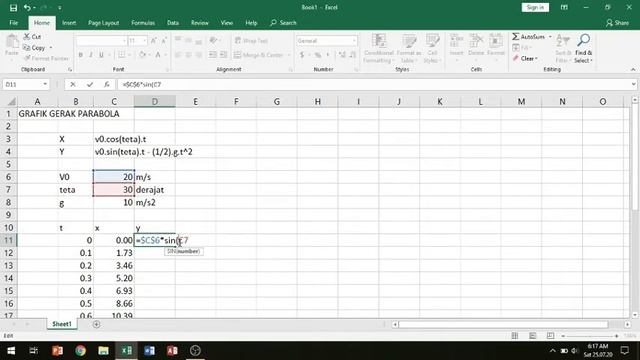
Task: Open Excel from the Windows taskbar
Action: click(x=127, y=351)
